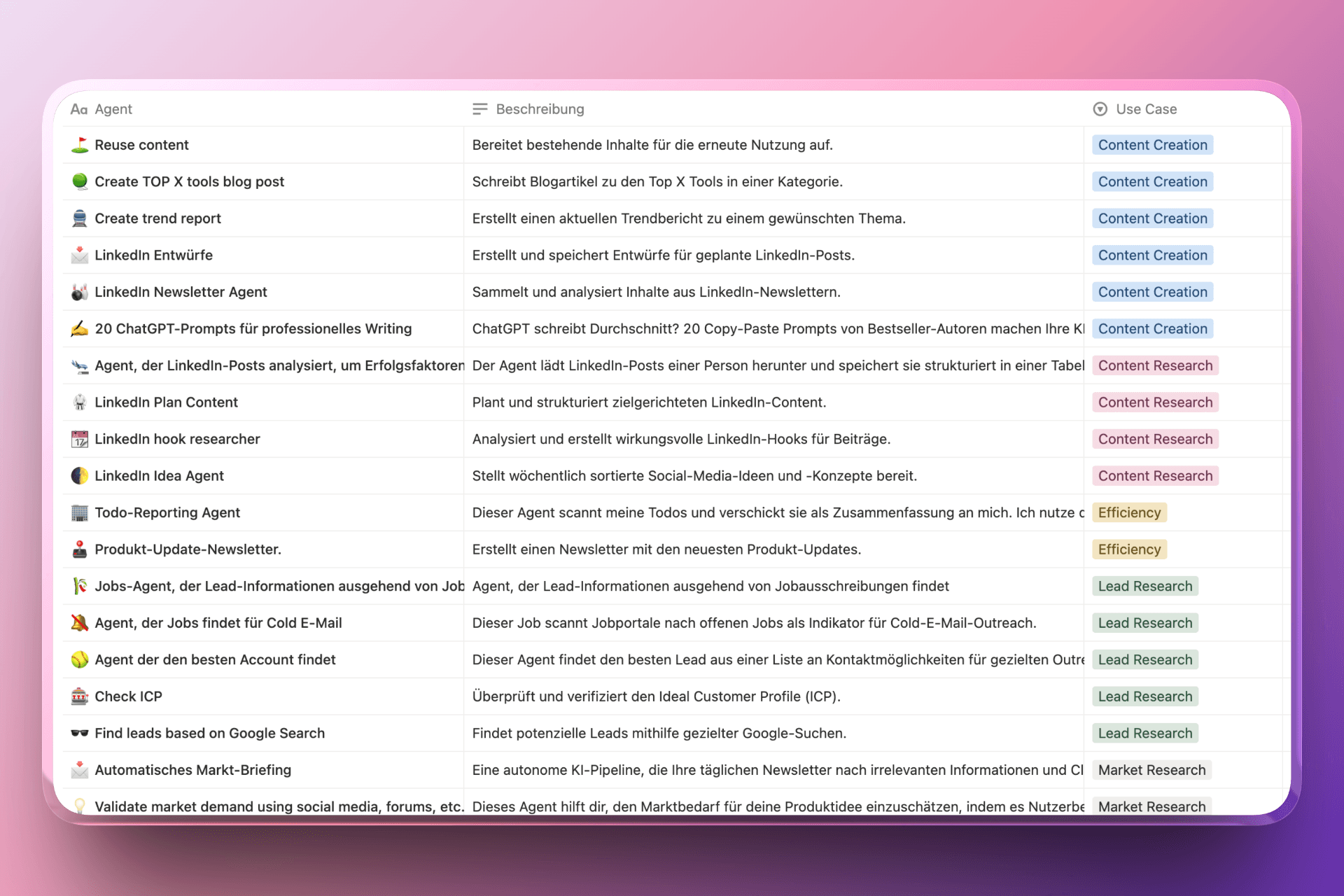Click calendar icon beside LinkedIn hook researcher
The height and width of the screenshot is (896, 1344).
[x=80, y=439]
